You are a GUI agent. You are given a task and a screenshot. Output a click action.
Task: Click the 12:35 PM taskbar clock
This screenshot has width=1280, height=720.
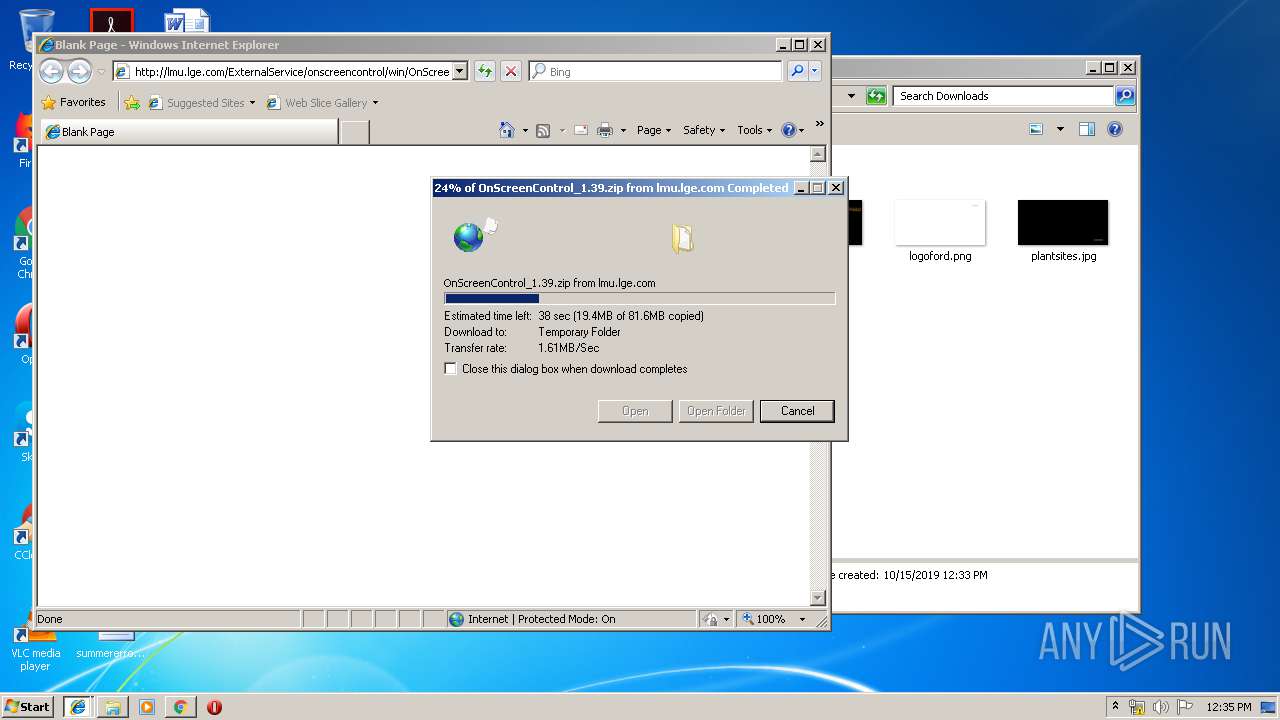pyautogui.click(x=1228, y=707)
